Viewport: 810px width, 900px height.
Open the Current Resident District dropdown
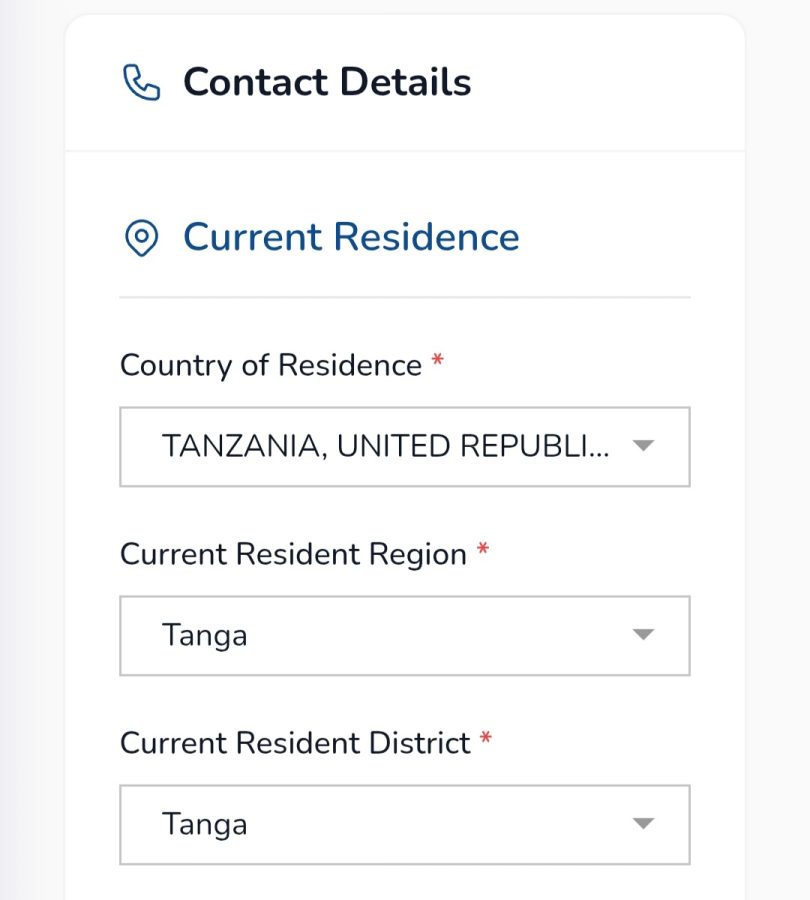[404, 825]
